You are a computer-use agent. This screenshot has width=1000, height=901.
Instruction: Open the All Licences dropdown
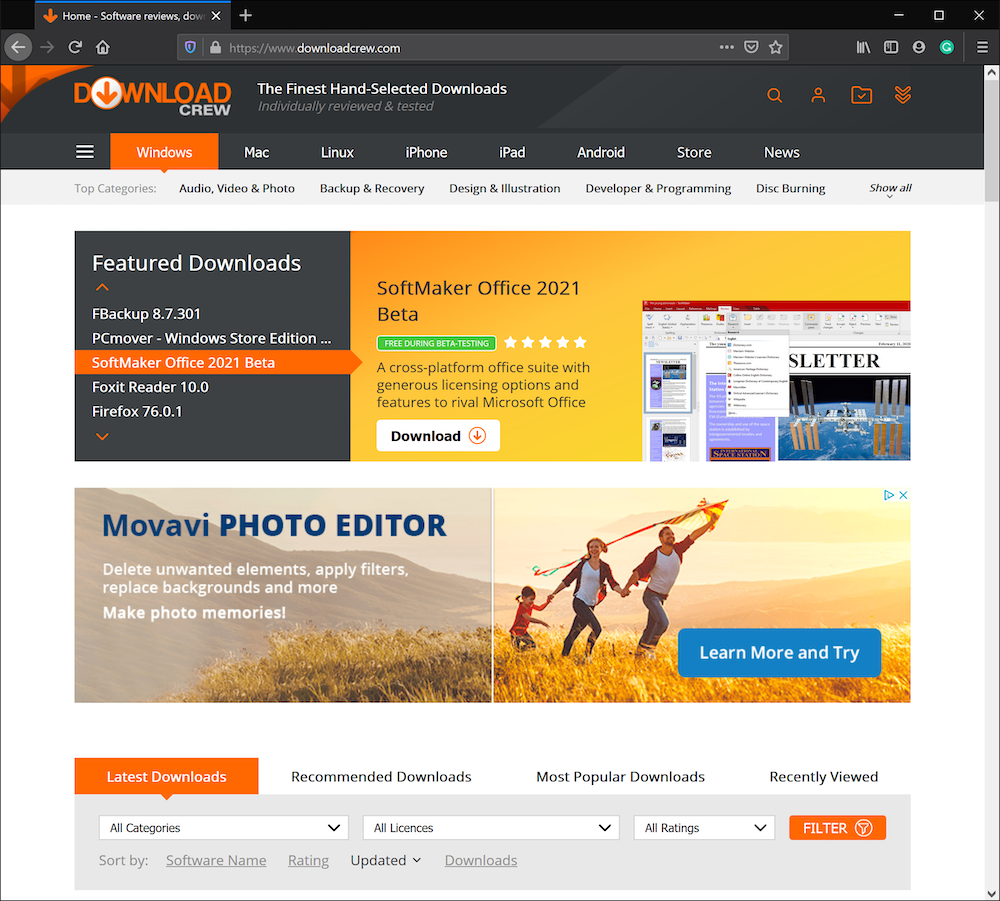pos(491,828)
